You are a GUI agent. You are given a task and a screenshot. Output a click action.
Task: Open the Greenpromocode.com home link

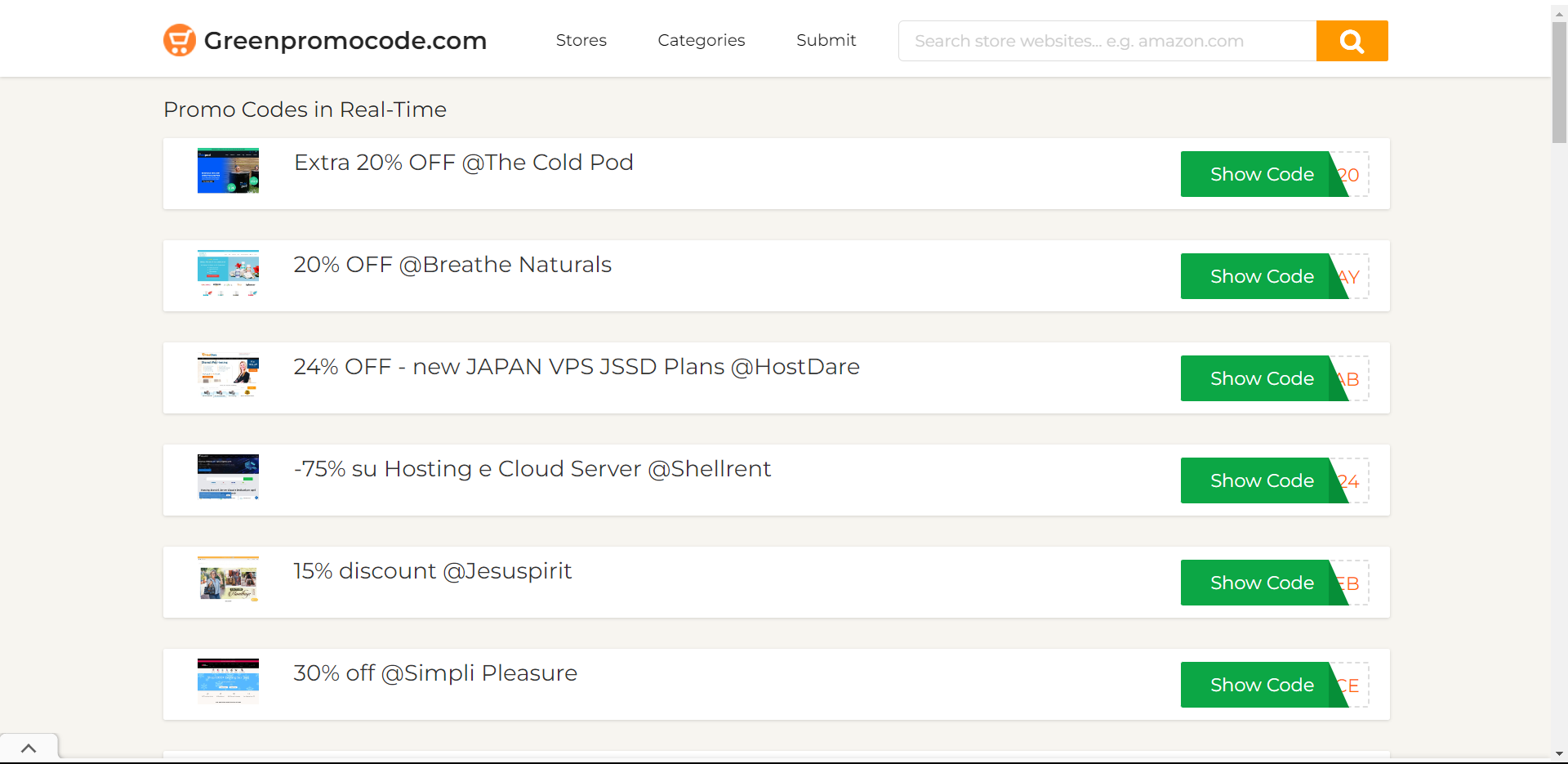(345, 40)
